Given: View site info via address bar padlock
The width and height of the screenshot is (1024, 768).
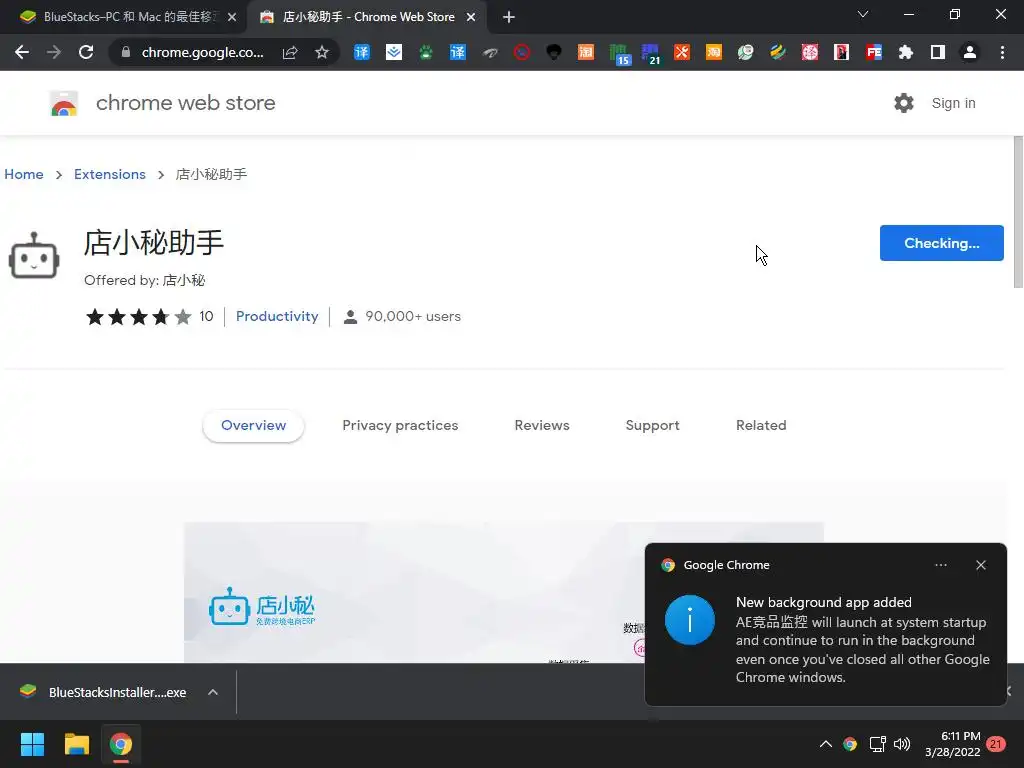Looking at the screenshot, I should coord(125,52).
